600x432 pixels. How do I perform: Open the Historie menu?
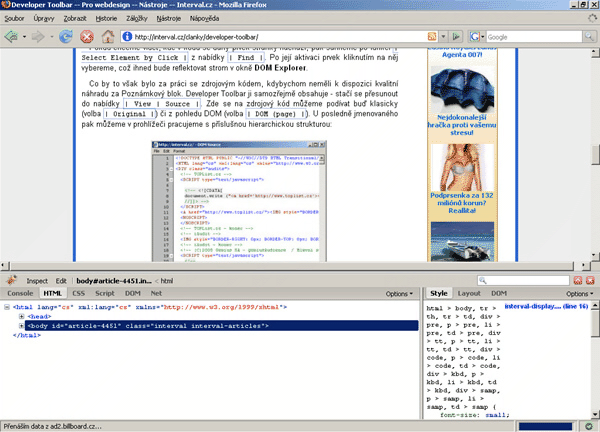click(x=106, y=18)
